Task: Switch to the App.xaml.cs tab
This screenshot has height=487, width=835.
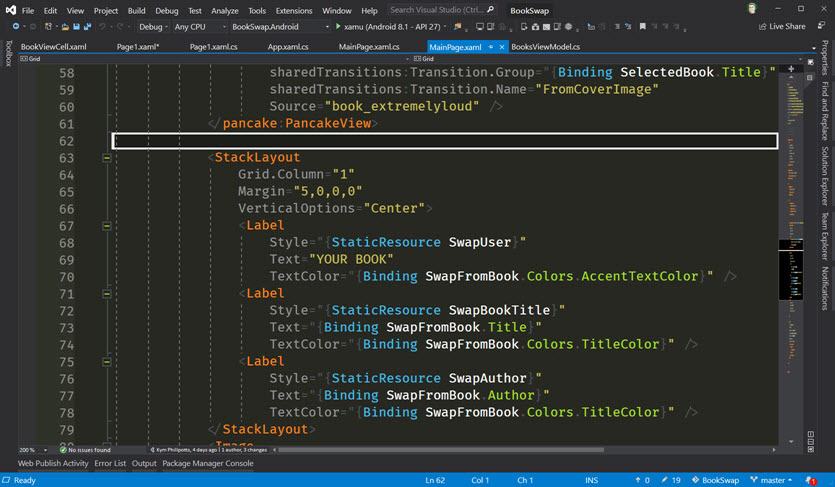Action: 288,47
